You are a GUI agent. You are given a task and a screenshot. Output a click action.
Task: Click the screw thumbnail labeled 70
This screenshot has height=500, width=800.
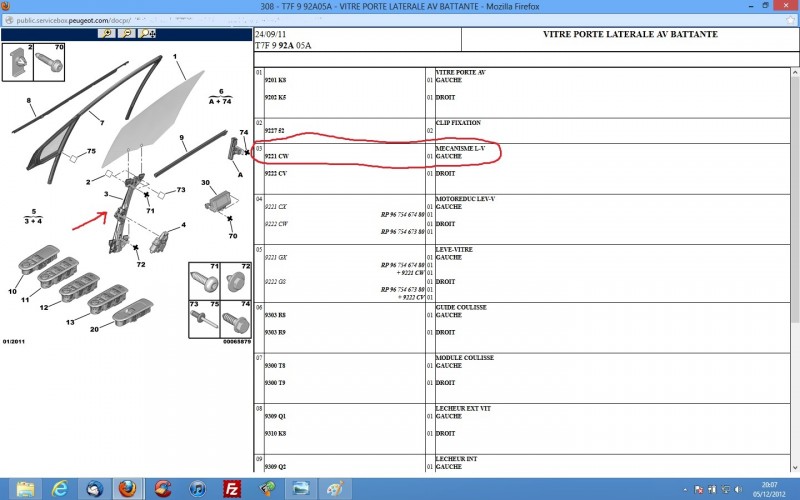(x=50, y=63)
